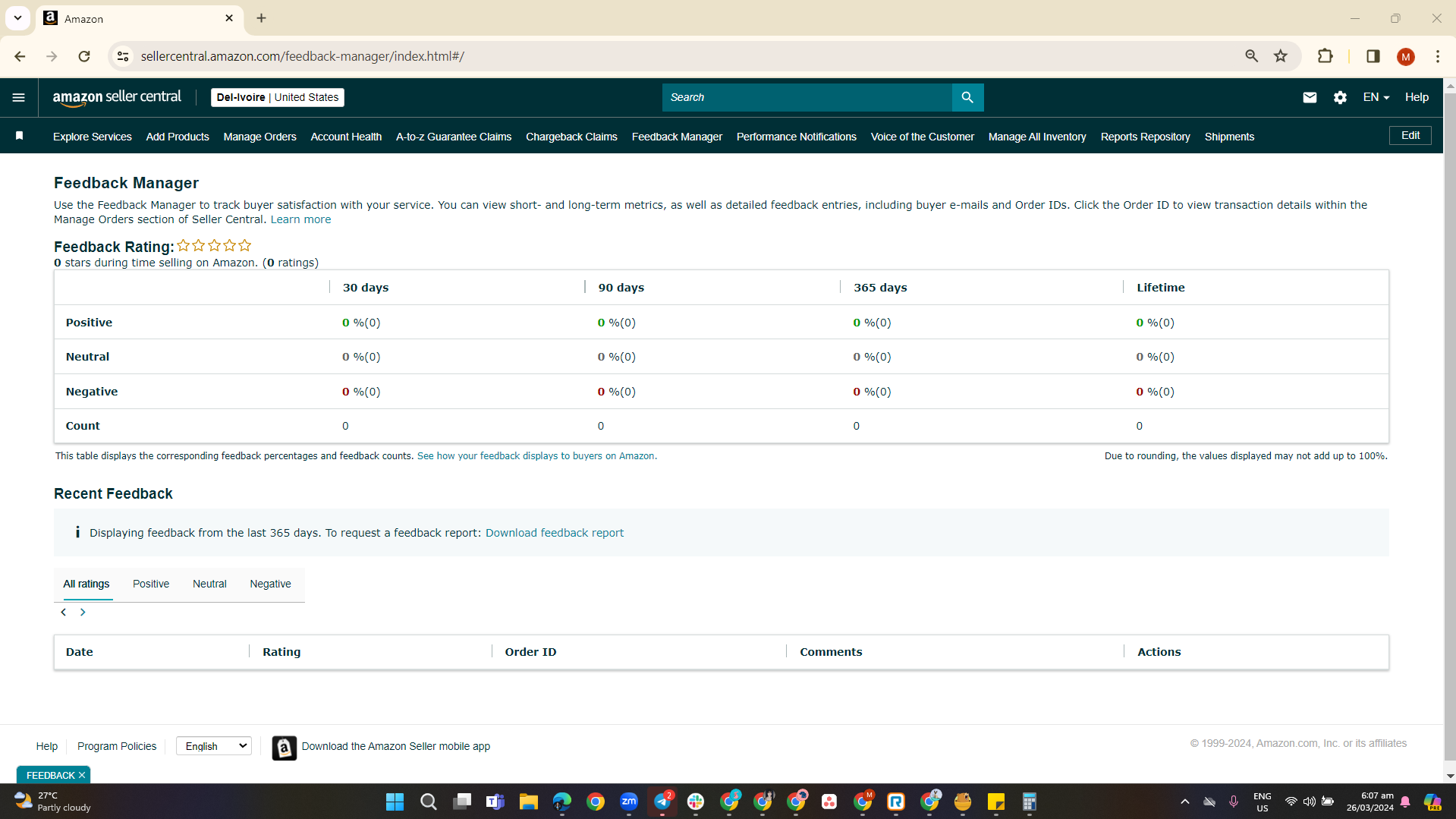This screenshot has width=1456, height=819.
Task: Click the Edit button in nav bar
Action: click(x=1410, y=135)
